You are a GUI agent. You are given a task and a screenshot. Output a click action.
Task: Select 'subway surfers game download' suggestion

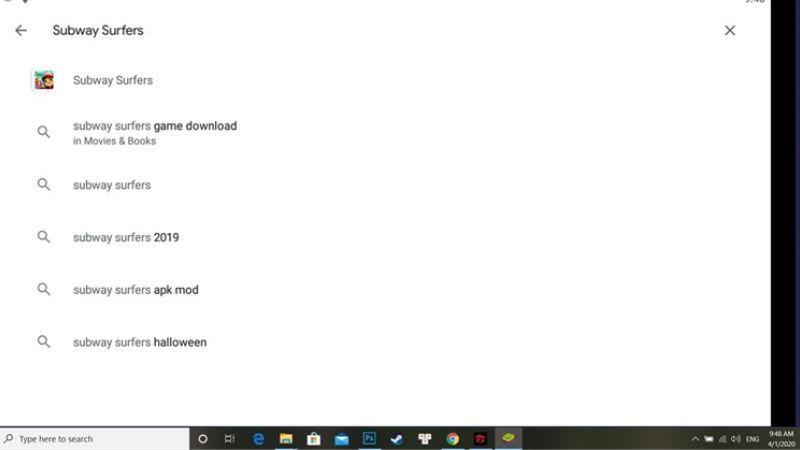154,127
